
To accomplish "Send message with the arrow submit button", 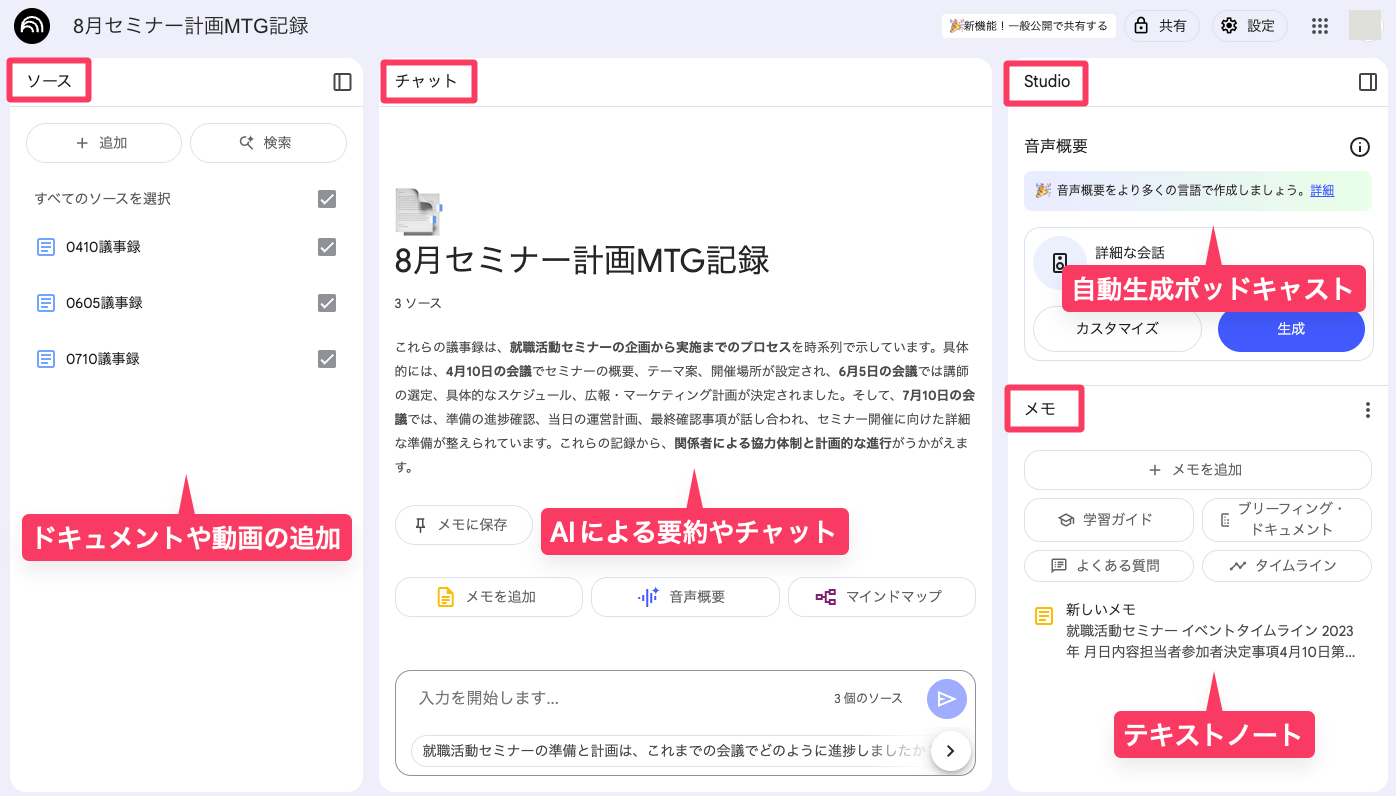I will pos(946,699).
